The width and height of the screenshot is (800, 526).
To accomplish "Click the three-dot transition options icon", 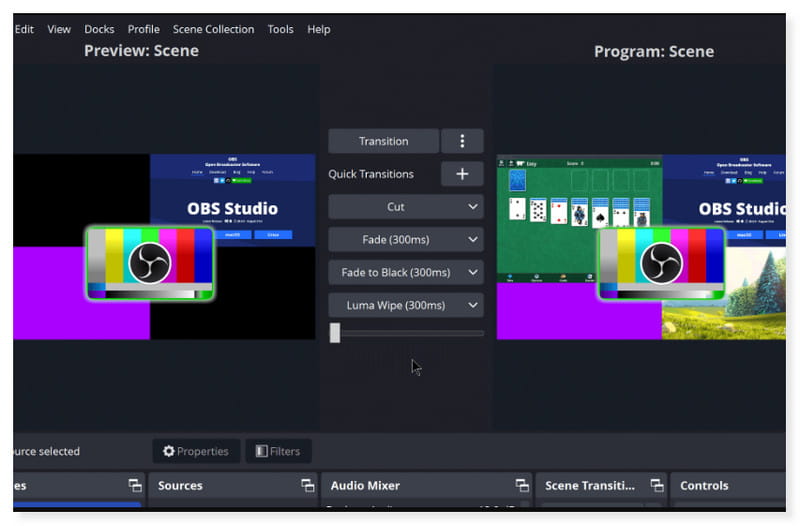I will [x=462, y=141].
